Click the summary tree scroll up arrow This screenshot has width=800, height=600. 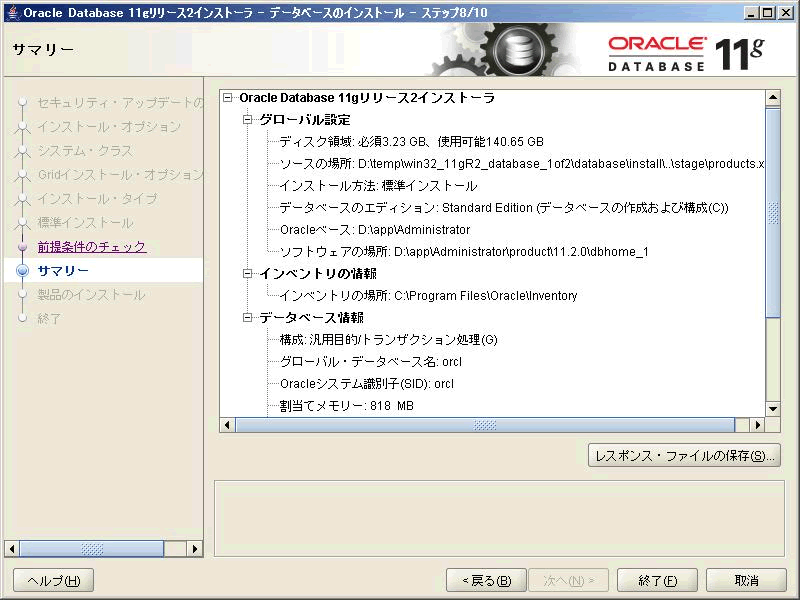772,98
